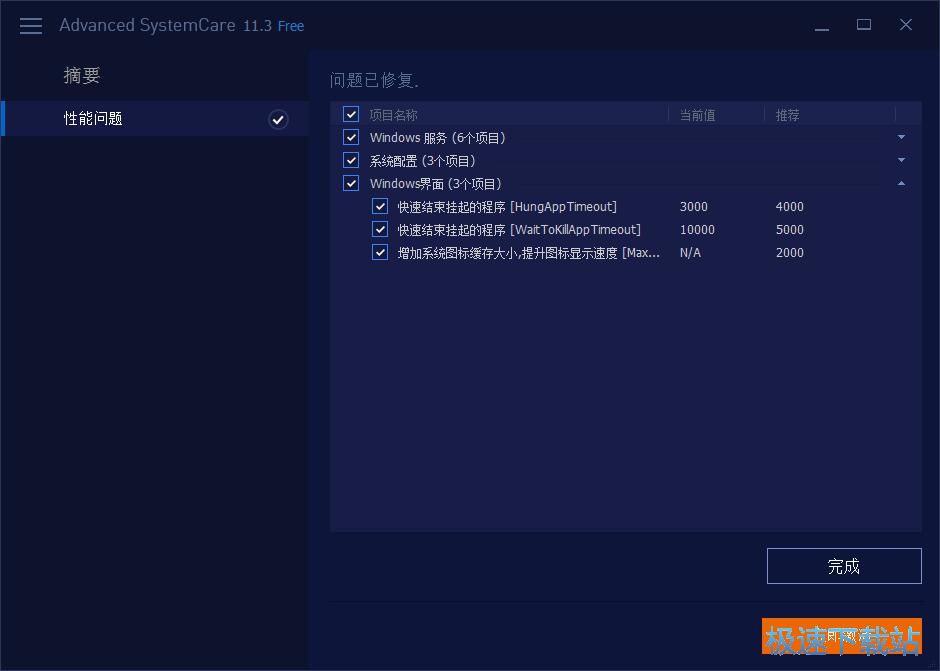
Task: Uncheck the Windows 服务 (6个项目) checkbox
Action: click(351, 137)
